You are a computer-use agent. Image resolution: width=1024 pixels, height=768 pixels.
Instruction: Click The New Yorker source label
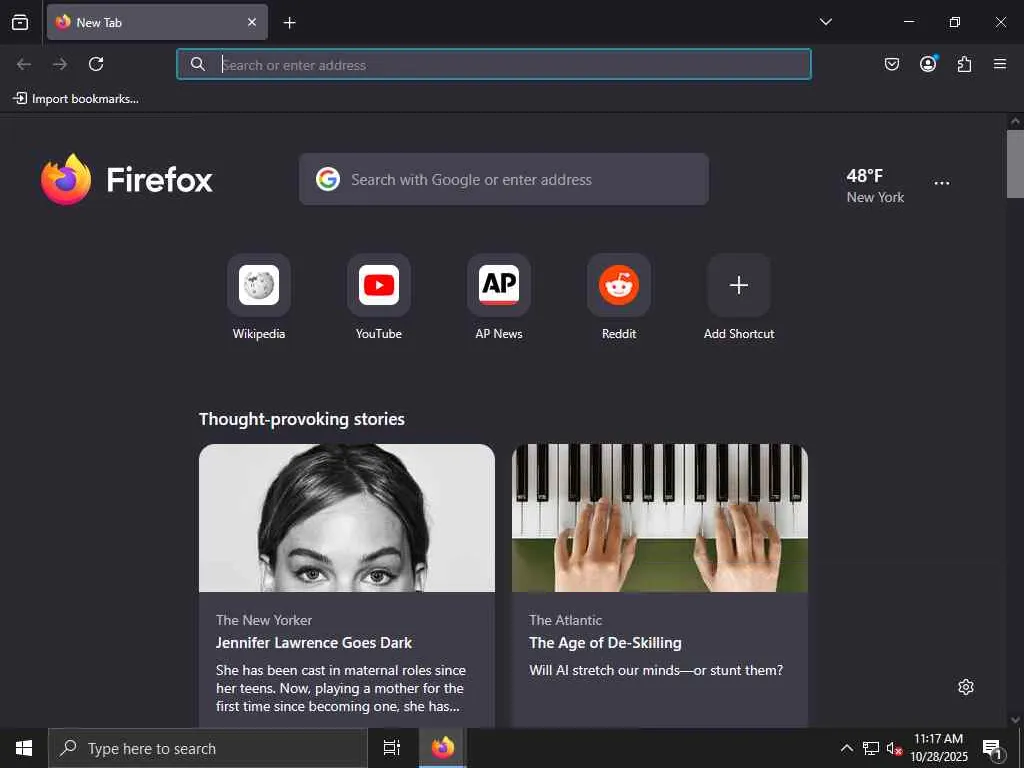(264, 620)
